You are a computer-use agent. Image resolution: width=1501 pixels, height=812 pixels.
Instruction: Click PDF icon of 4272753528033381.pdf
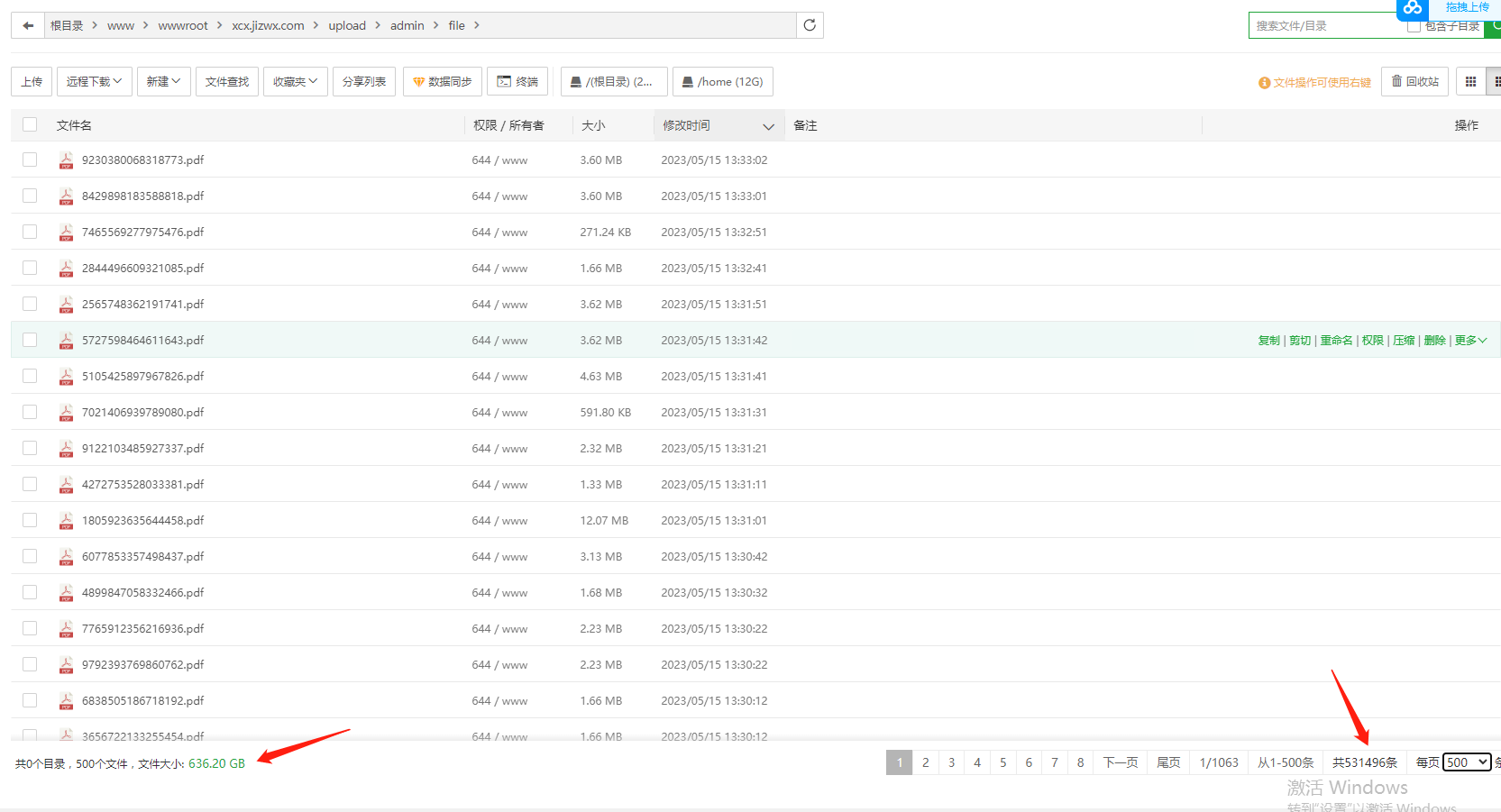tap(66, 485)
